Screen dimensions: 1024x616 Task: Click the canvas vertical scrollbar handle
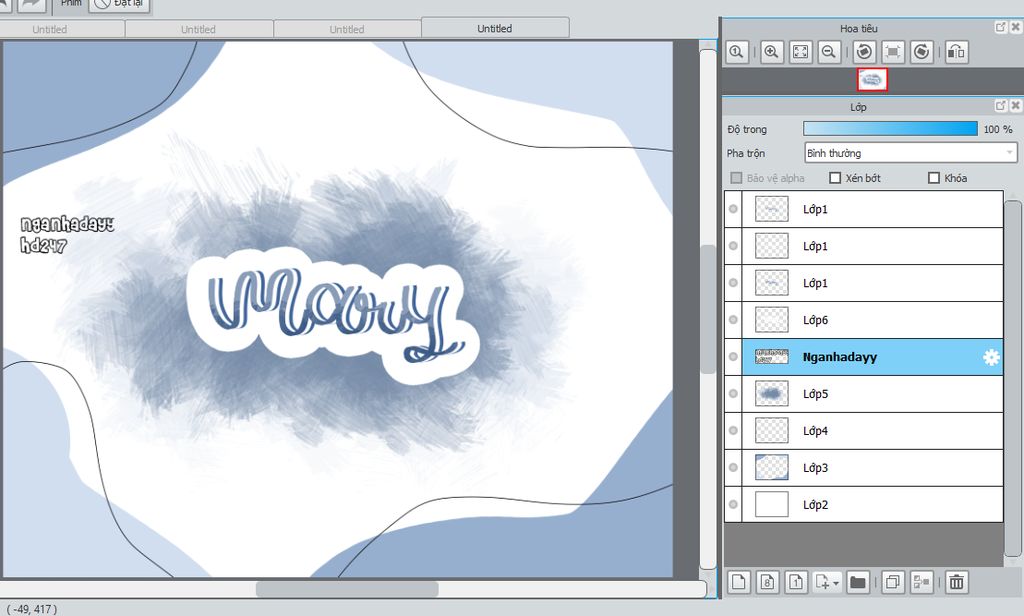tap(708, 309)
